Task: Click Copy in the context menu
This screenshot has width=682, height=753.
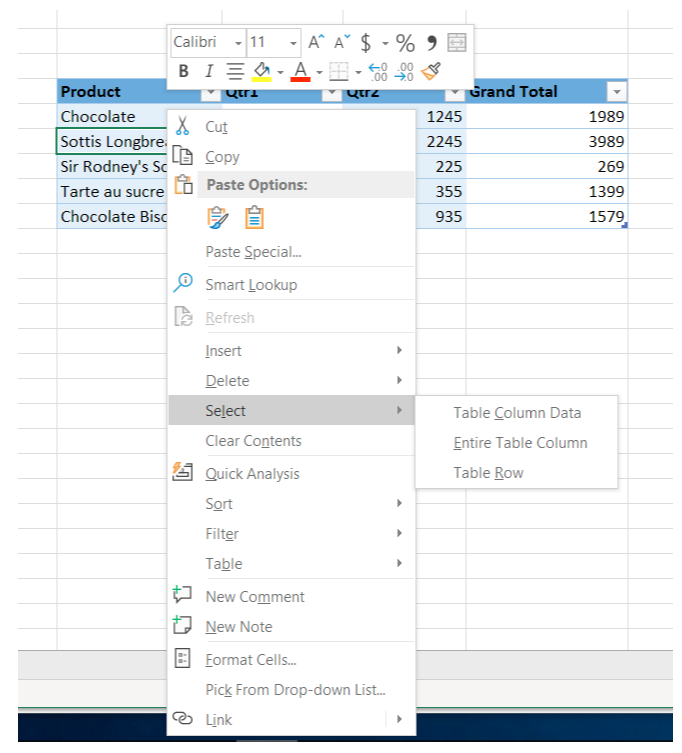Action: click(x=222, y=156)
